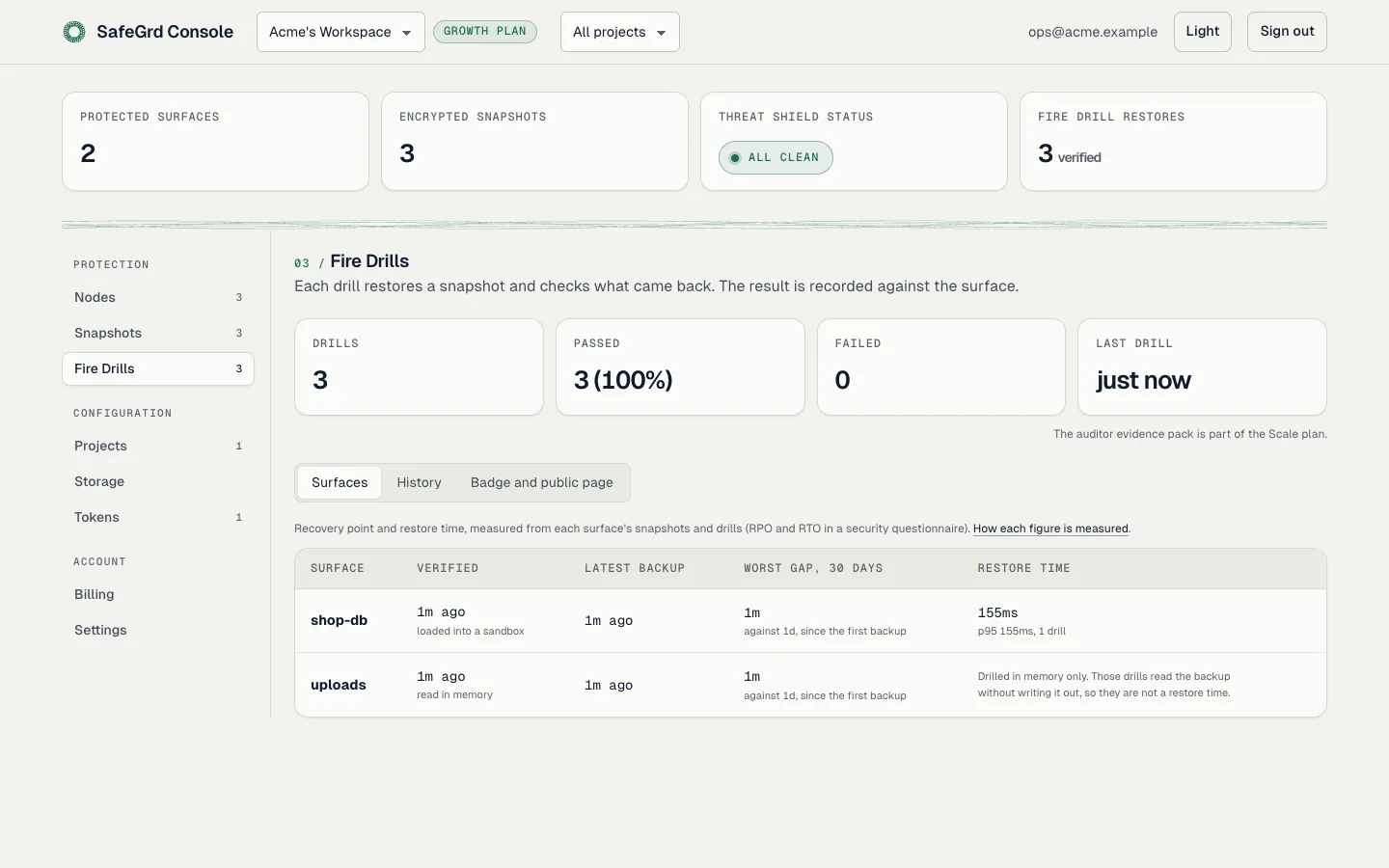
Task: Click the Drills count card
Action: click(419, 367)
